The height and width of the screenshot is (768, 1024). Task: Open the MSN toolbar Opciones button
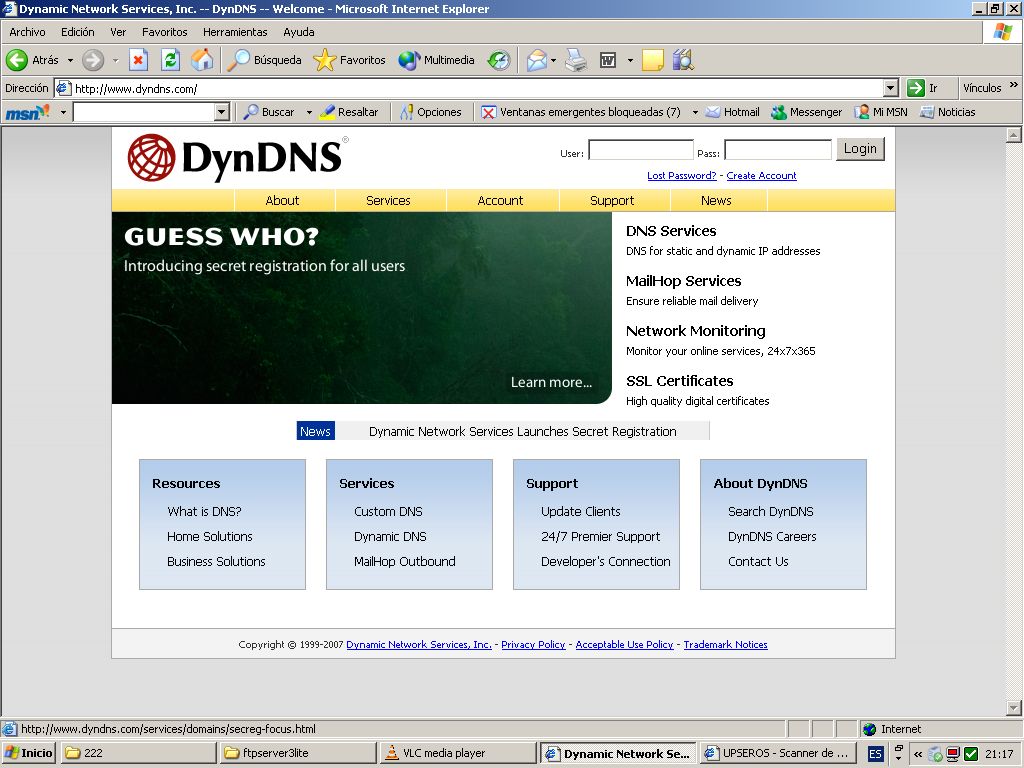coord(431,112)
